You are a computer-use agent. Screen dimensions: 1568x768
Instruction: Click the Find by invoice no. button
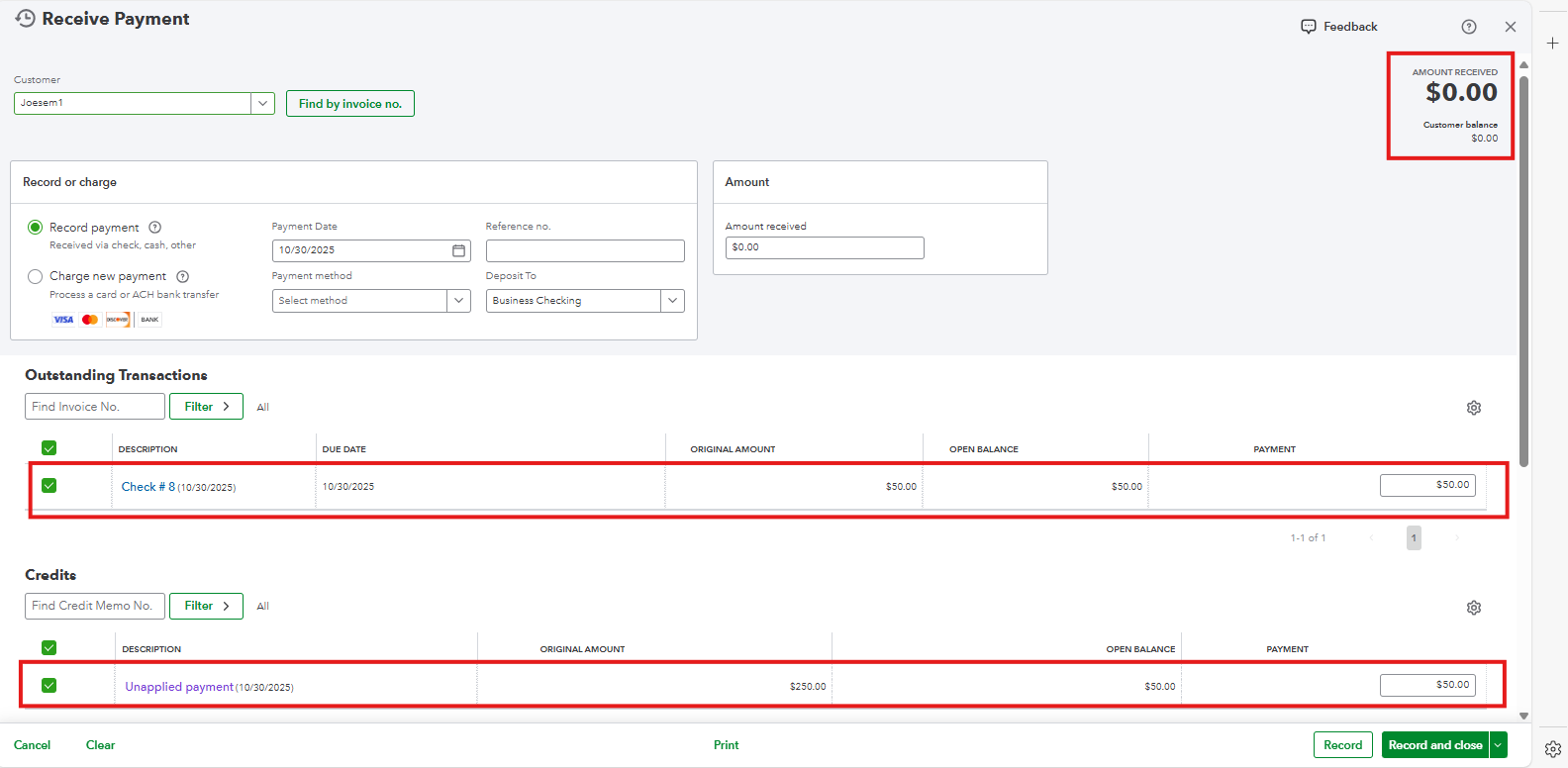[350, 104]
